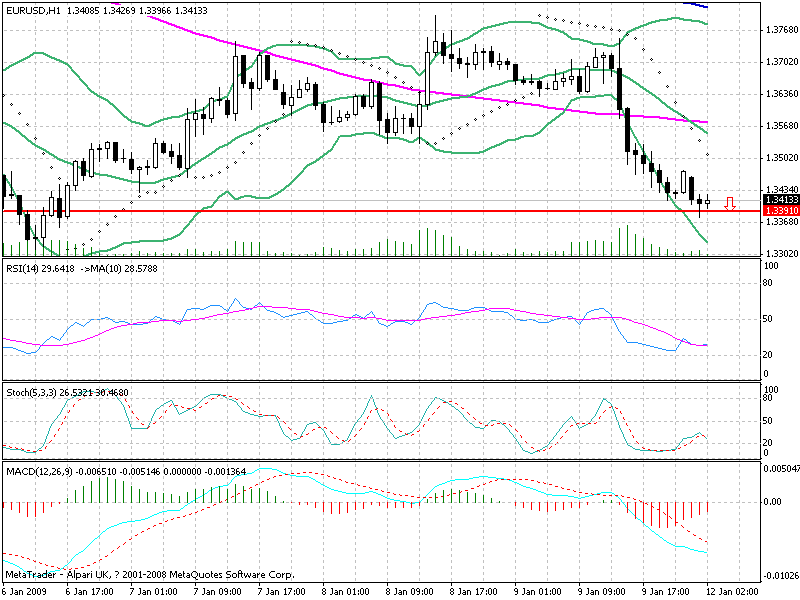Click the 7 Jan 09:00 time label
This screenshot has height=600, width=800.
point(218,592)
